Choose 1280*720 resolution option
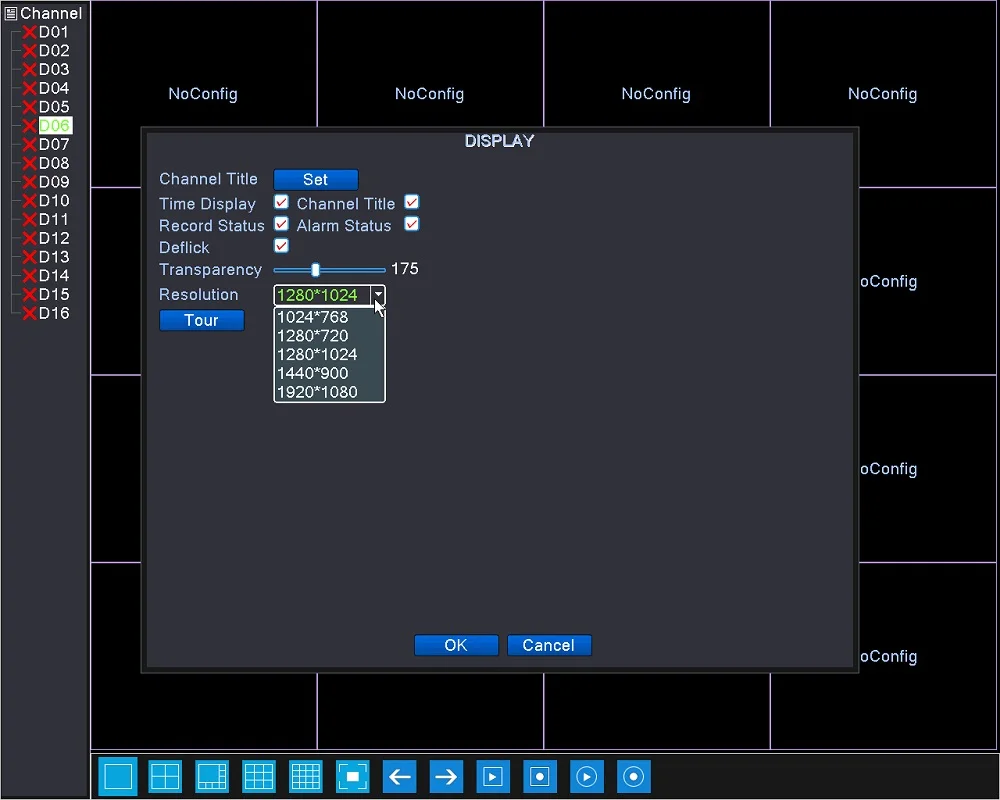 point(329,336)
